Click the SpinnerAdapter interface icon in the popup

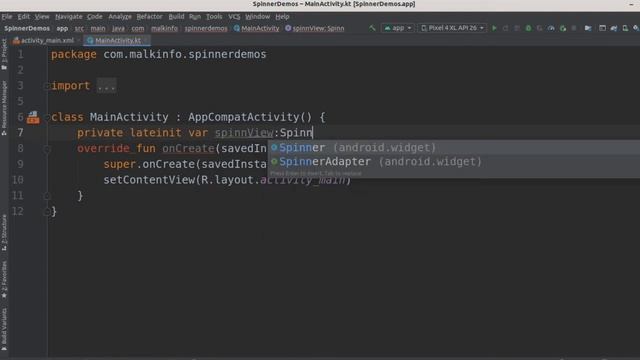[x=274, y=162]
